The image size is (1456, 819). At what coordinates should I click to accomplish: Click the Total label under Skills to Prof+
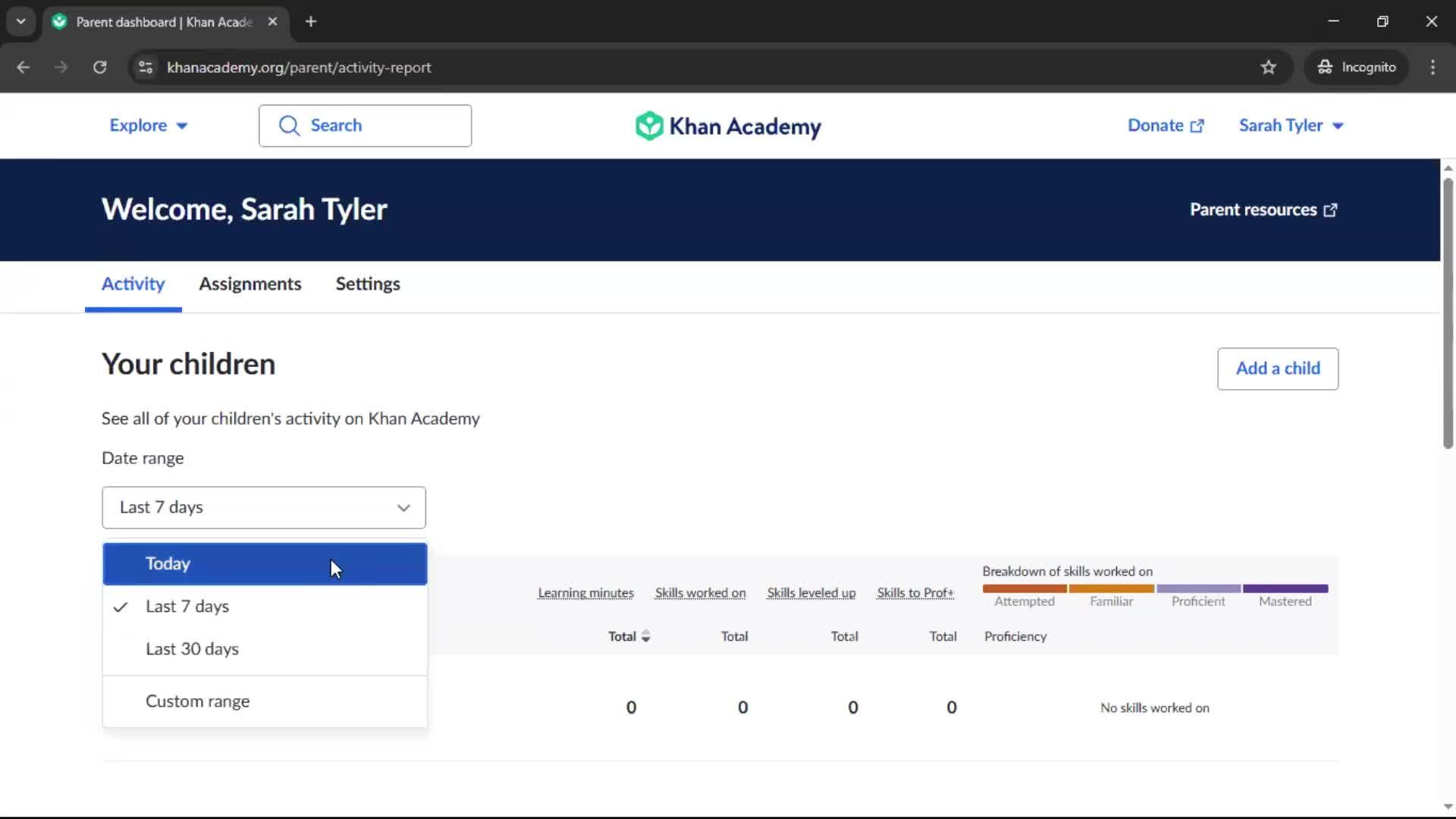pos(943,636)
